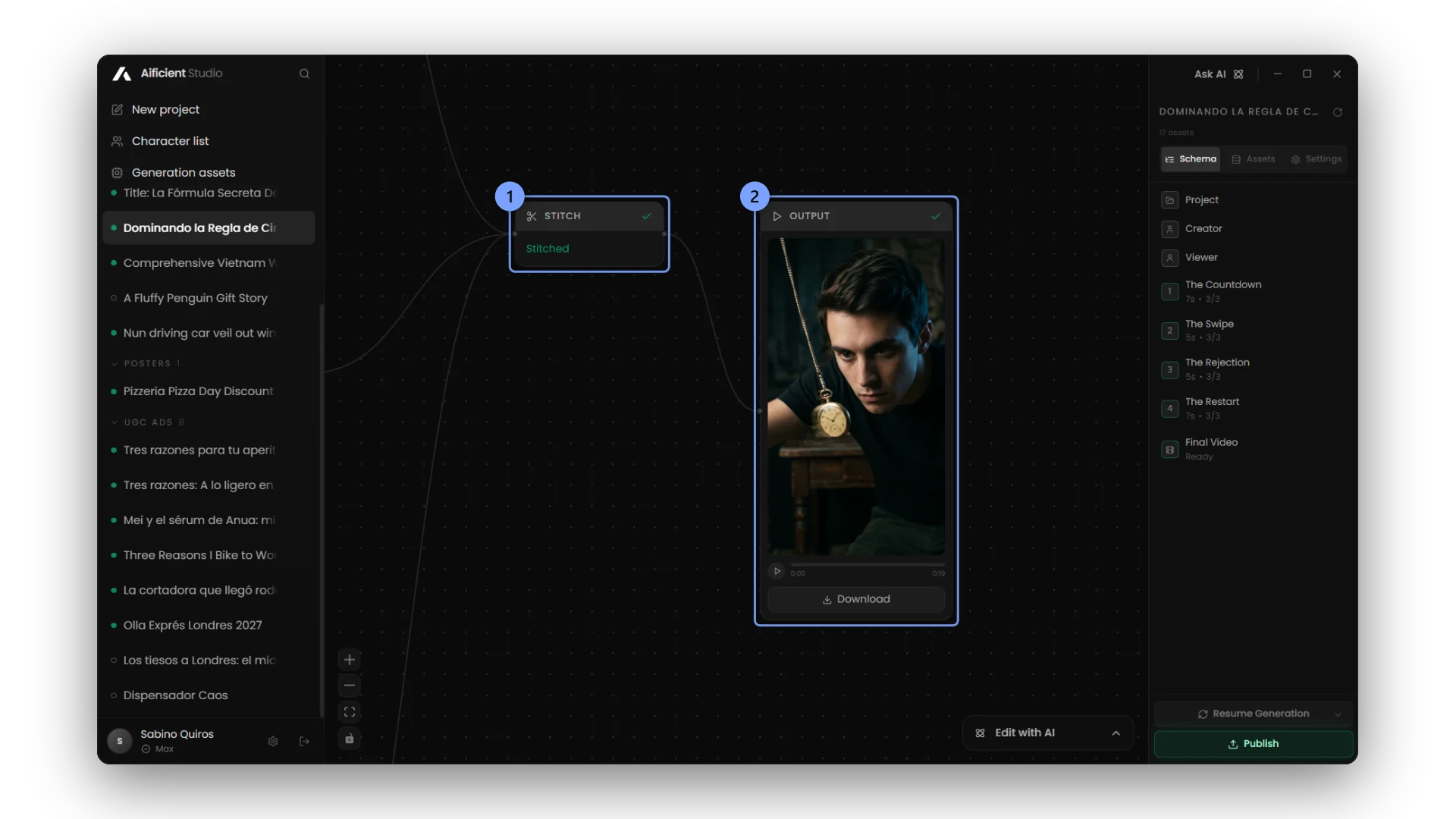Click Download in the Output node

click(x=856, y=599)
